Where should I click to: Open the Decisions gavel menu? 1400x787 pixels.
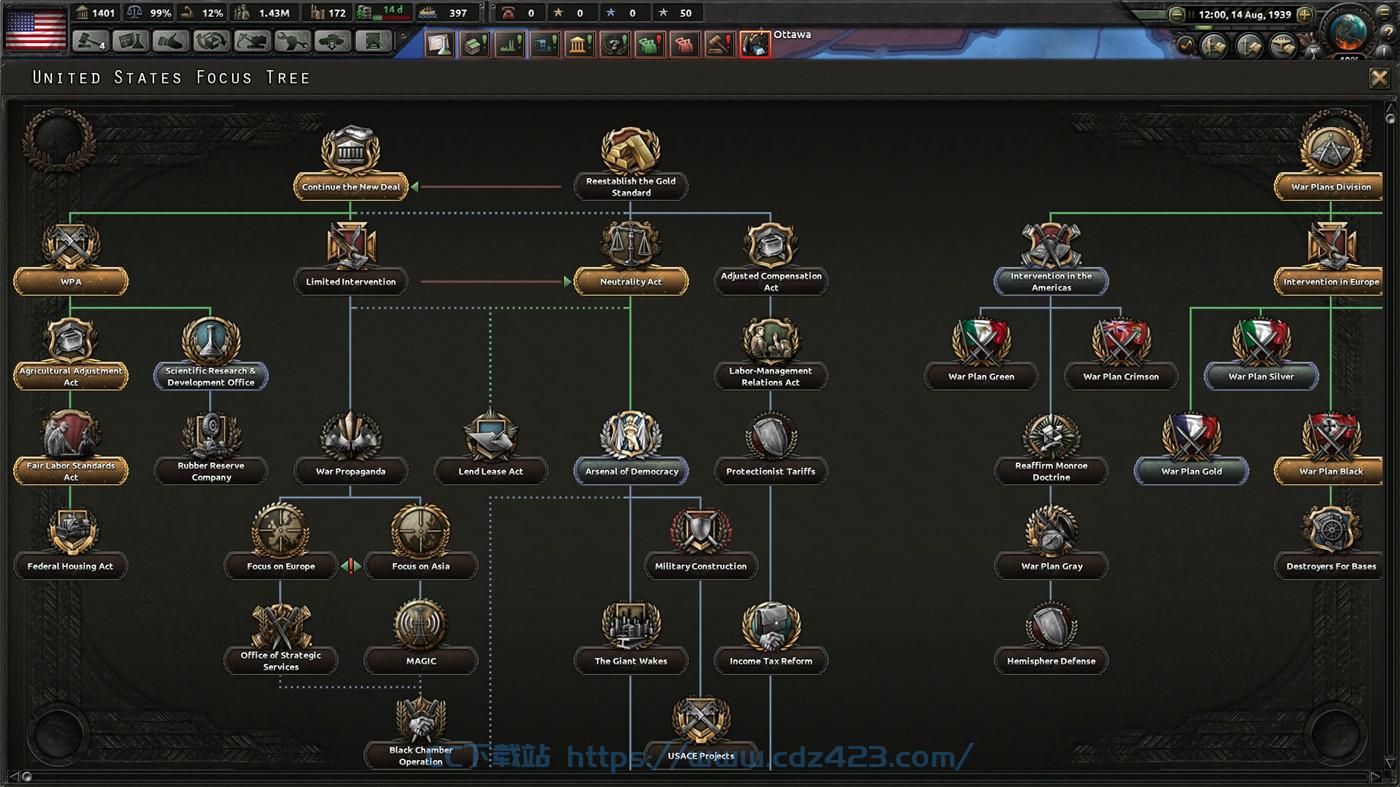pyautogui.click(x=90, y=41)
